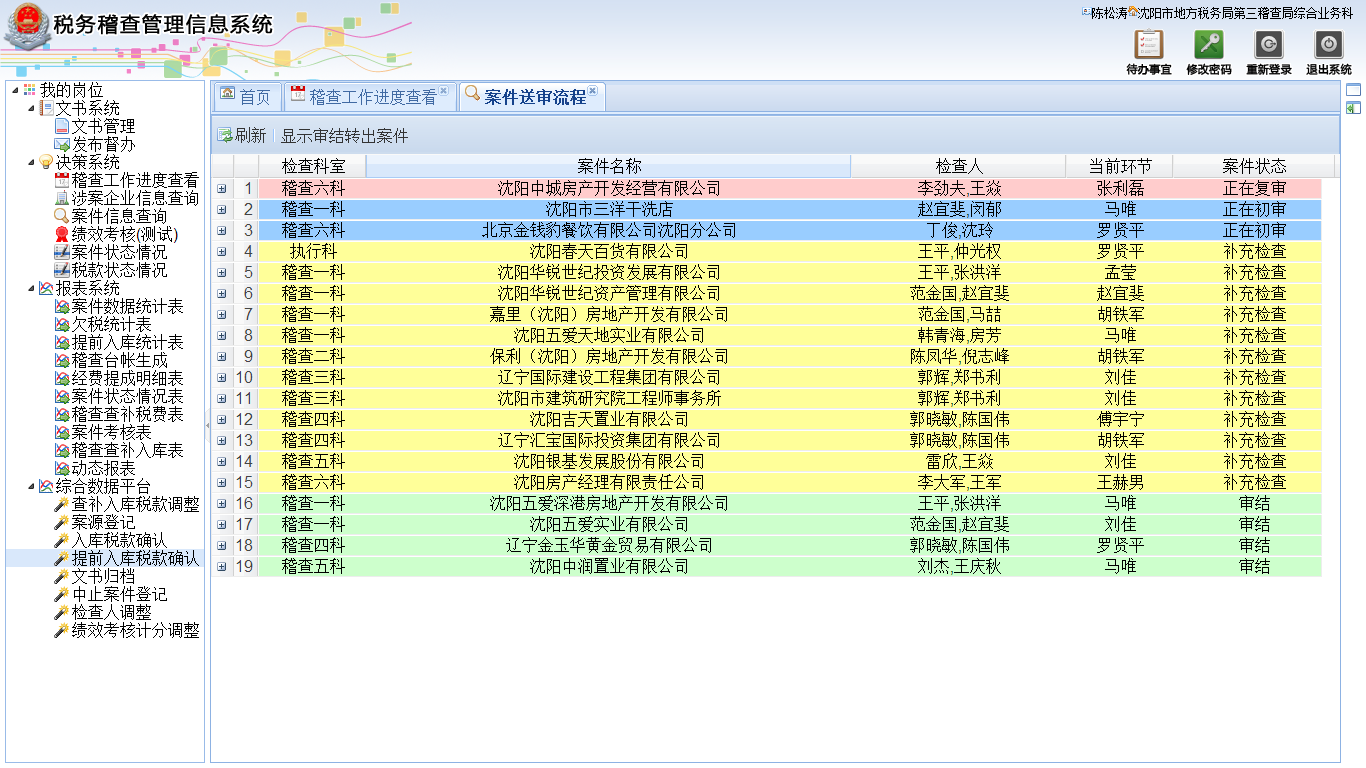Open 提前入库税款确认 in sidebar
The width and height of the screenshot is (1366, 768).
(135, 559)
